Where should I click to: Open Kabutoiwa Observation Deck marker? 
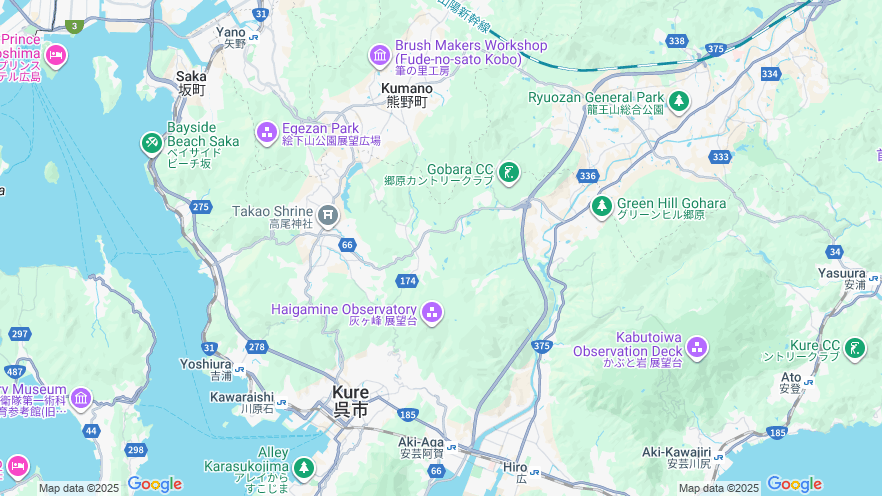[x=697, y=348]
